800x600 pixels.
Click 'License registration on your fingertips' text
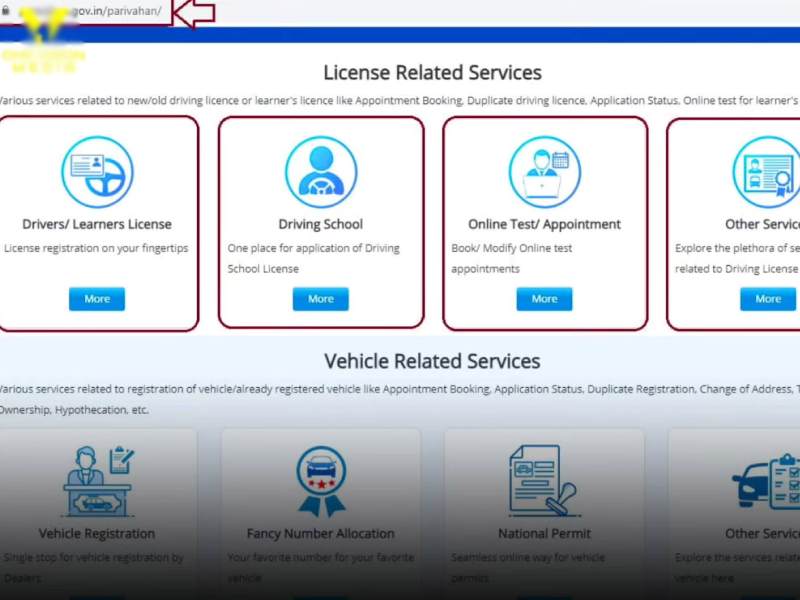coord(96,248)
